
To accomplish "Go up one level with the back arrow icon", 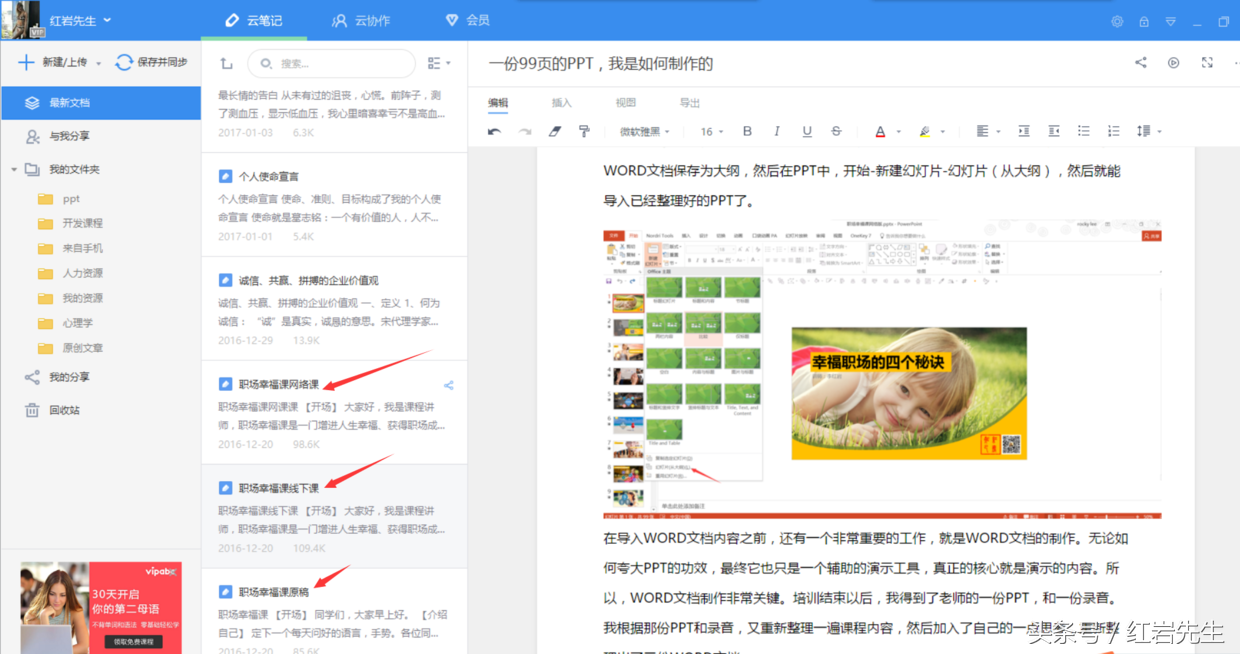I will click(226, 63).
